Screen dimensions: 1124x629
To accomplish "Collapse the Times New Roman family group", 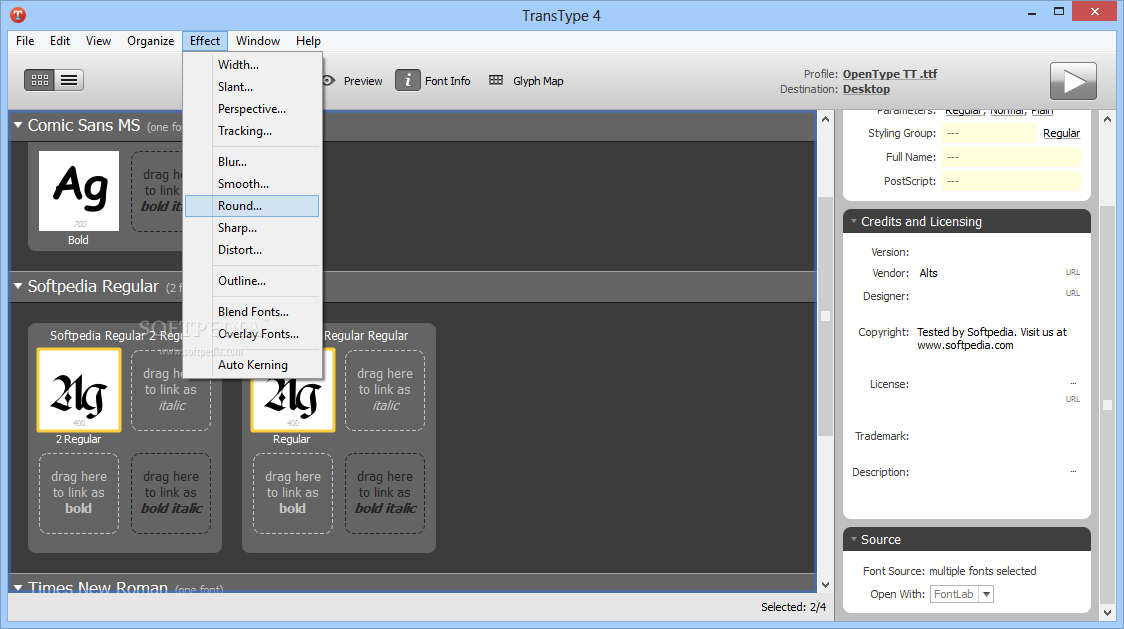I will [x=18, y=587].
